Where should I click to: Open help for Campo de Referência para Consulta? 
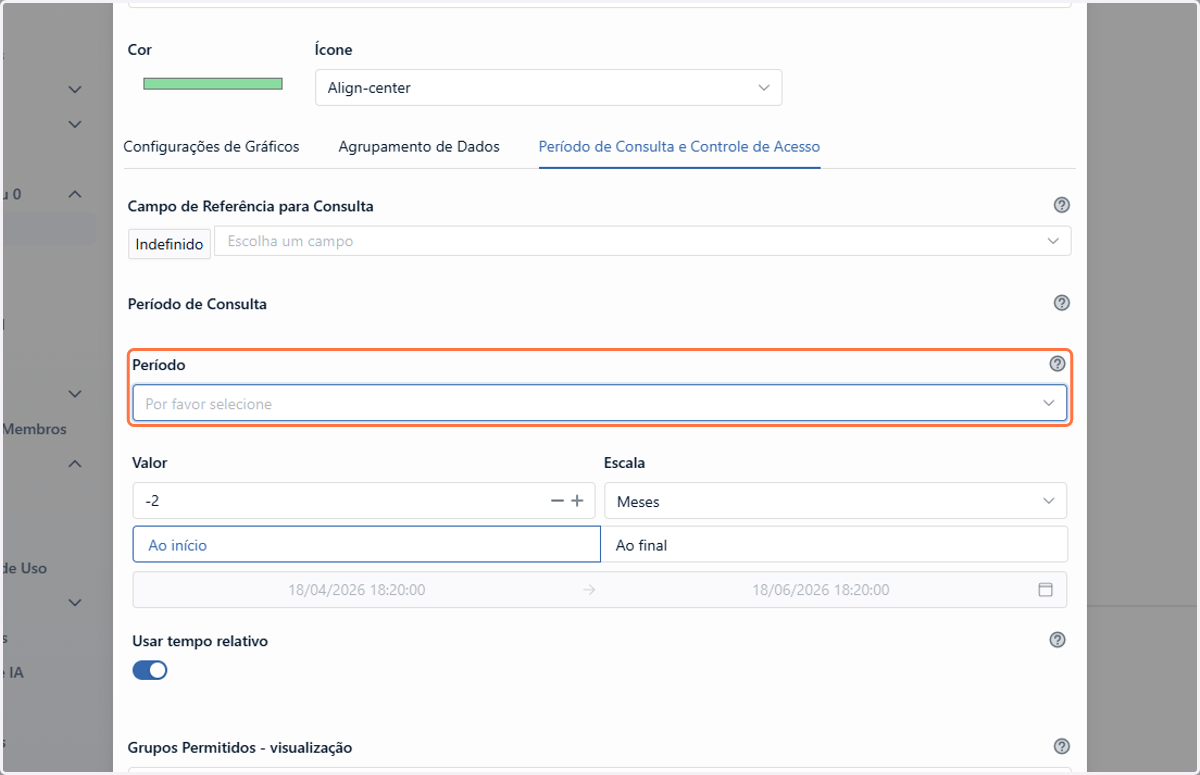click(x=1062, y=205)
